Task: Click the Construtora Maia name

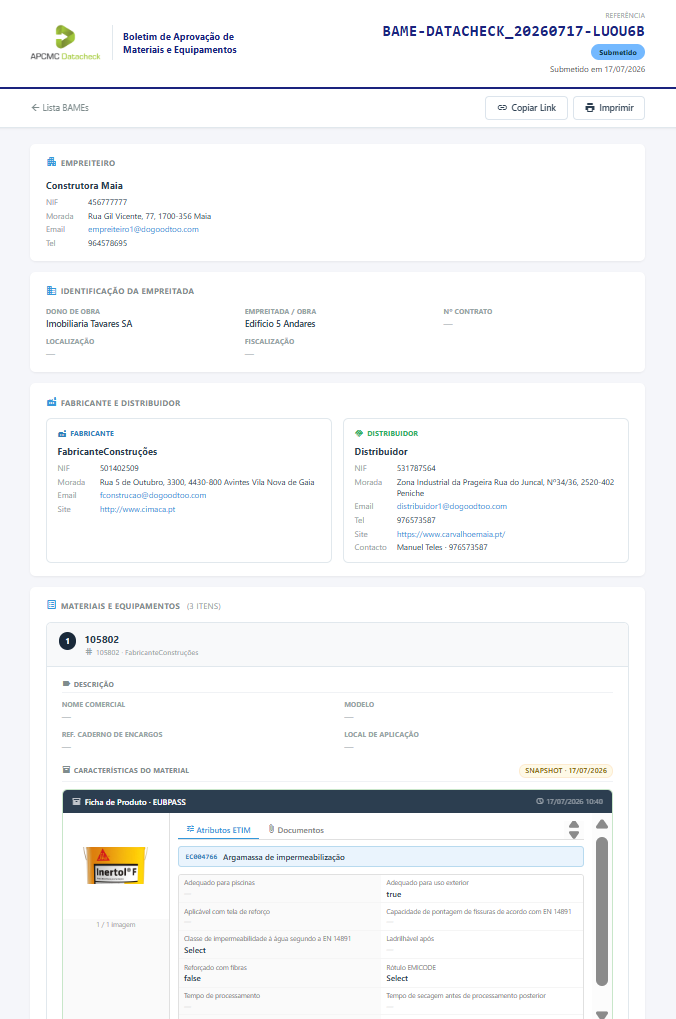Action: [x=84, y=186]
